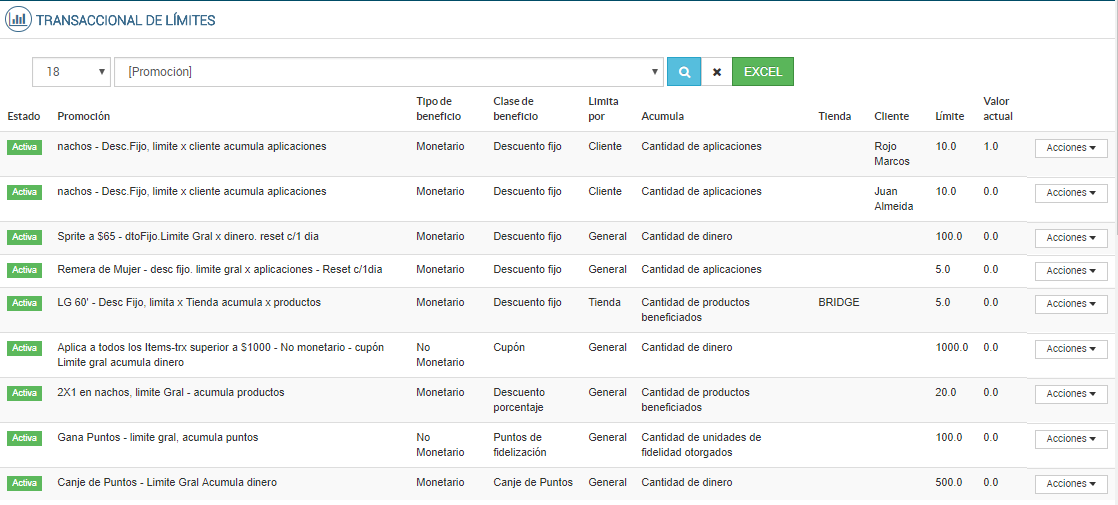Export the table with the EXCEL button
This screenshot has height=505, width=1118.
tap(763, 72)
